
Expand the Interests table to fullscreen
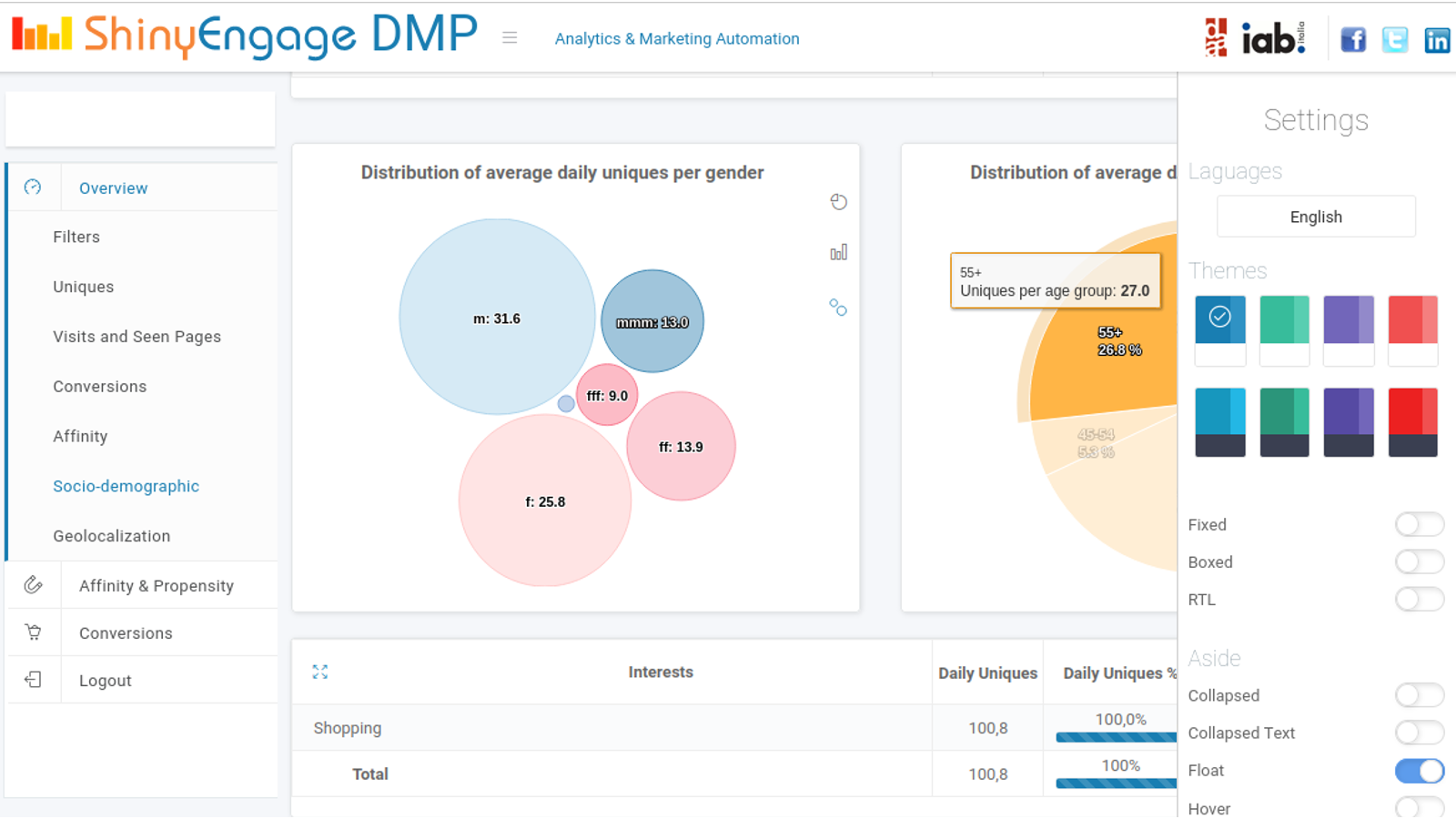point(320,672)
